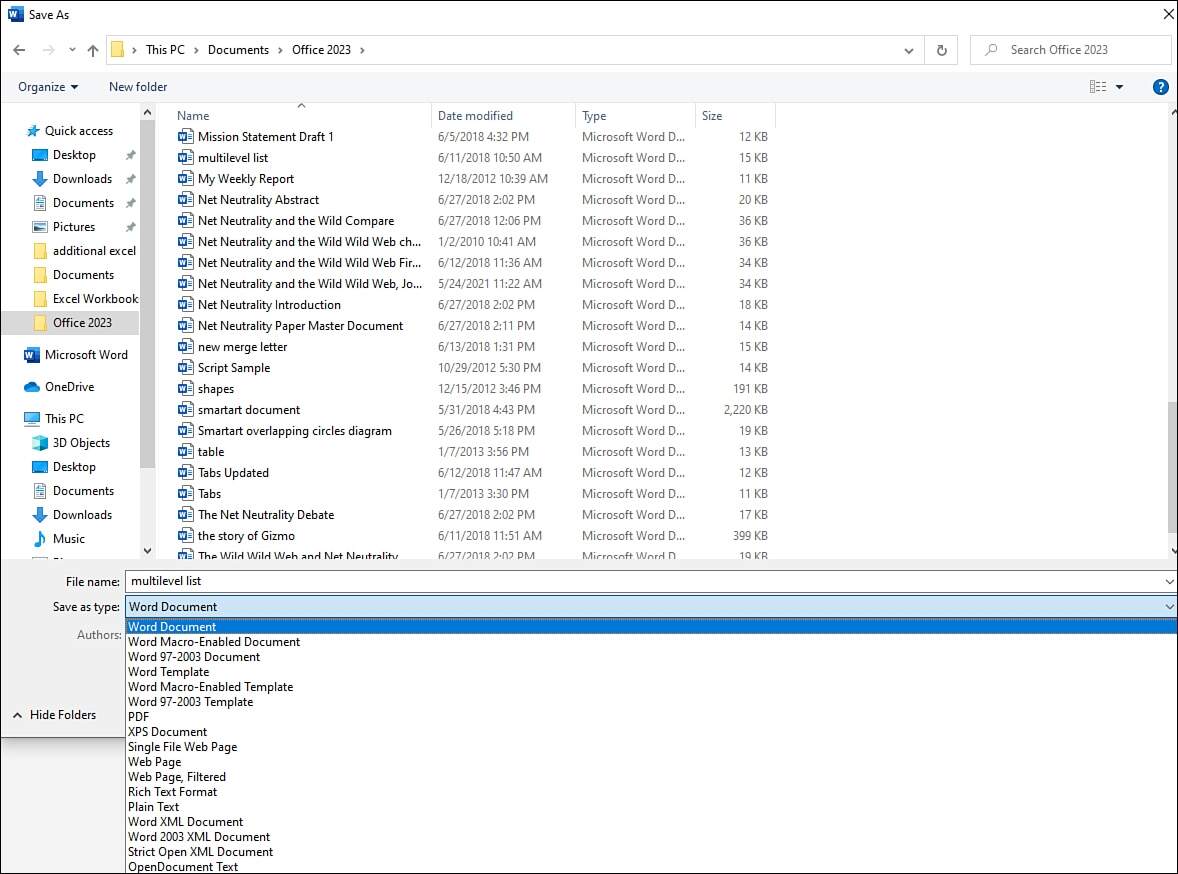
Task: Click the My Weekly Report file icon
Action: (x=186, y=179)
